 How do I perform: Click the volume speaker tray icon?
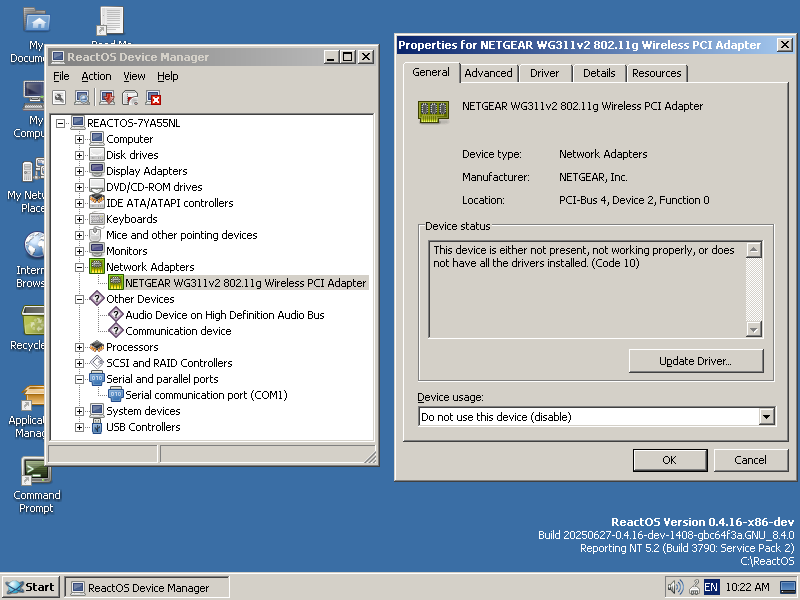pyautogui.click(x=675, y=587)
